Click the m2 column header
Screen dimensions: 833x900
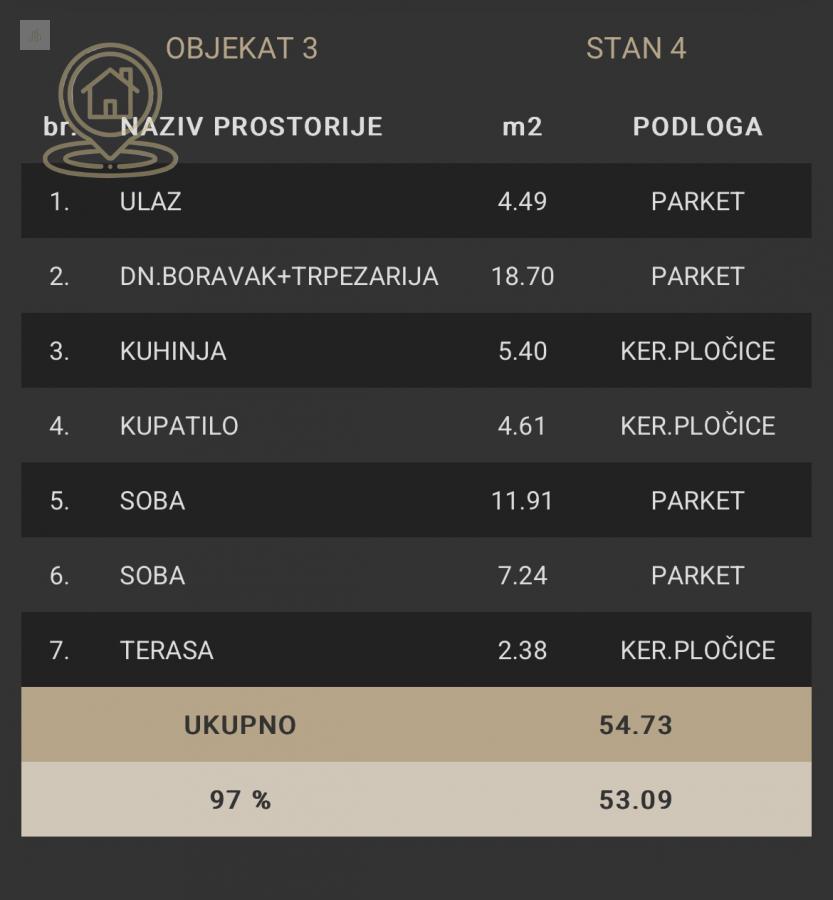click(522, 127)
